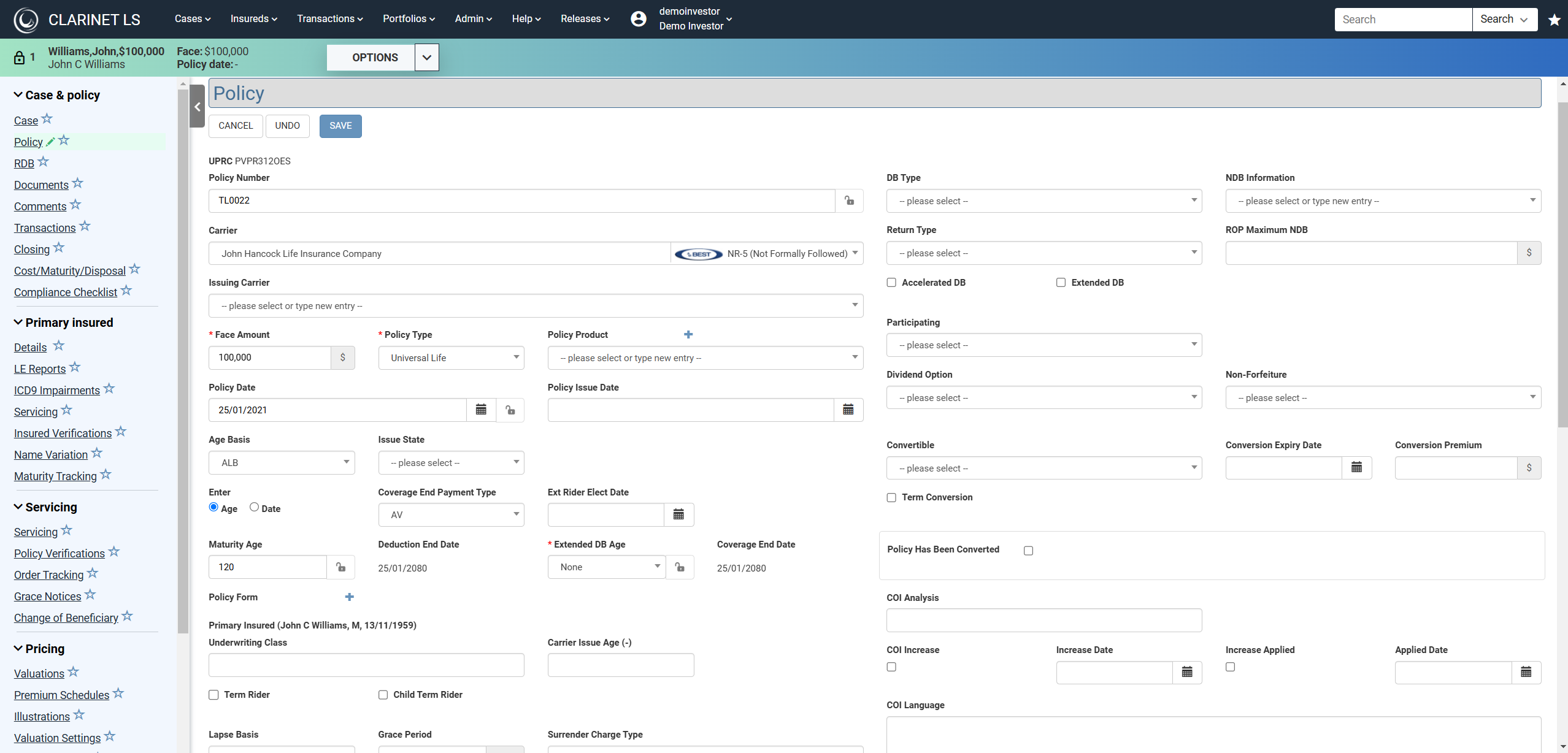The width and height of the screenshot is (1568, 753).
Task: Toggle lock icon beside Extended DB Age
Action: pyautogui.click(x=680, y=567)
